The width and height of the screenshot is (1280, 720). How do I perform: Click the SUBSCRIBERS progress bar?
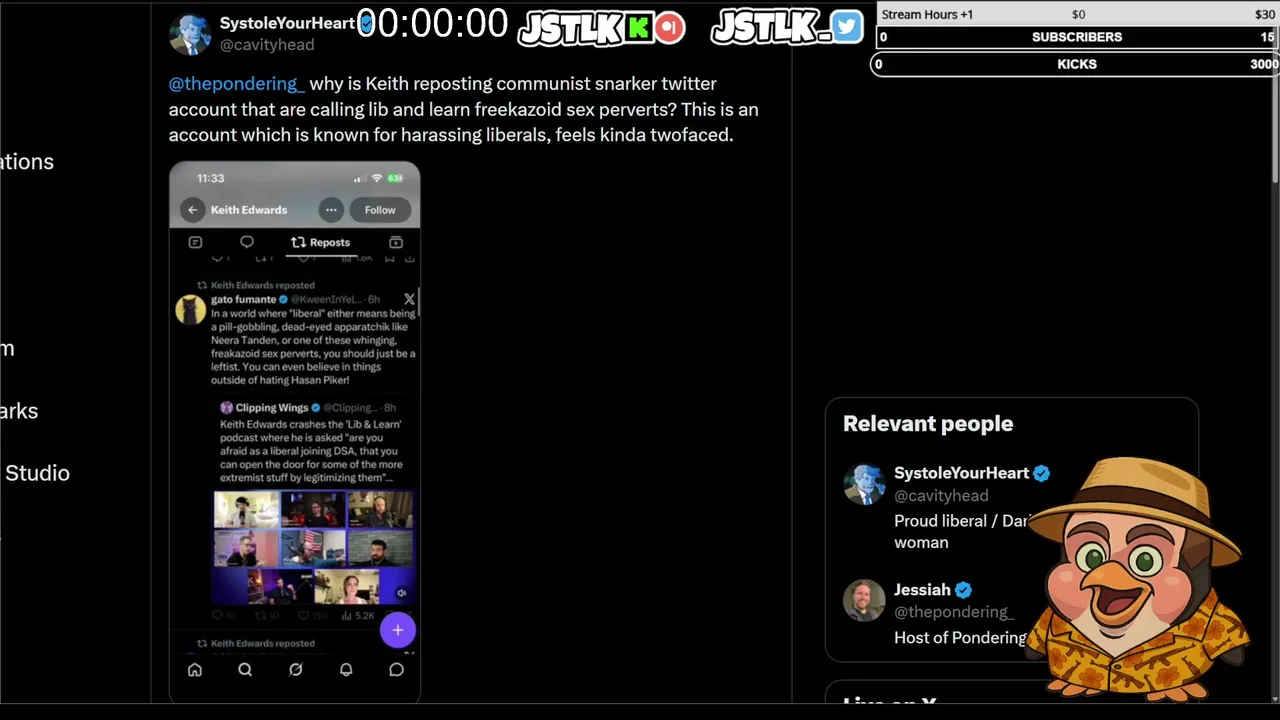(1077, 37)
